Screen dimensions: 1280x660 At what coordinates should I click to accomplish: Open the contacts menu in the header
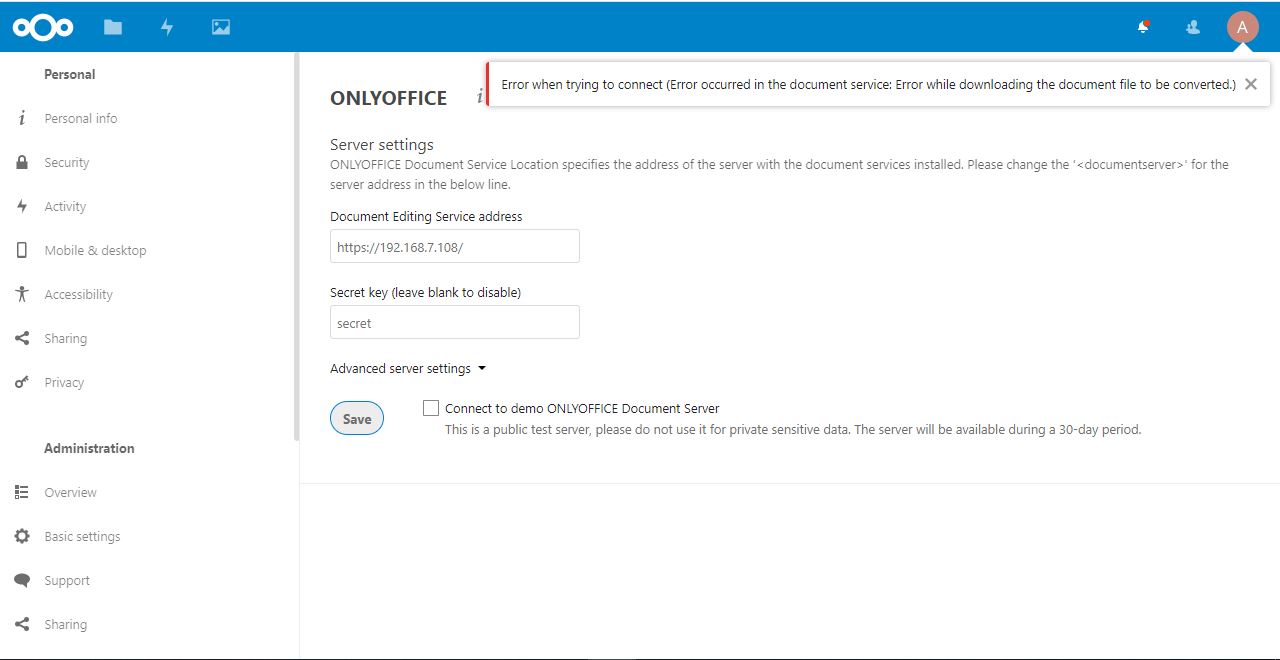tap(1192, 26)
